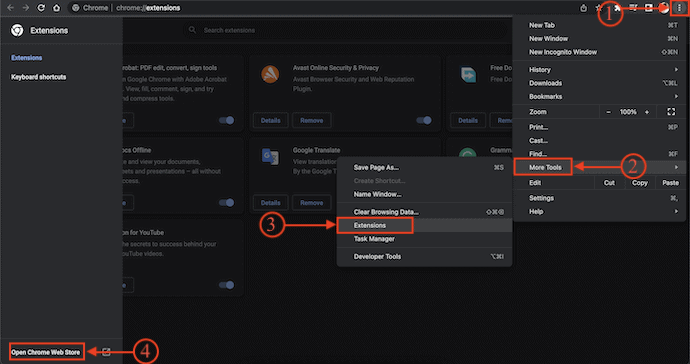Expand the Bookmarks submenu arrow
Screen dimensions: 690x364
point(676,96)
